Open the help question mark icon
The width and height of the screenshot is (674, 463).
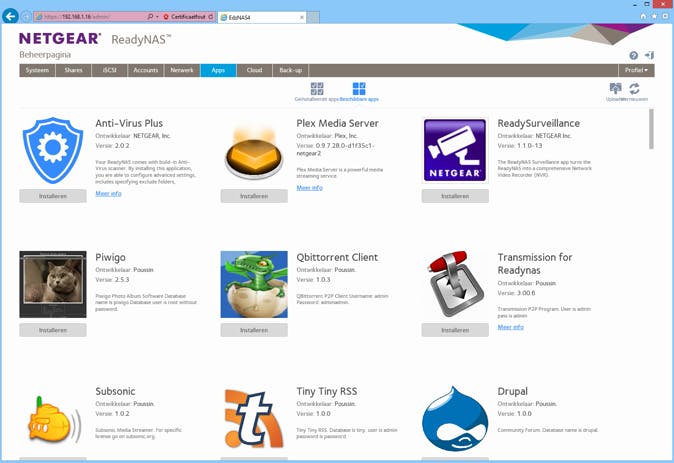634,55
